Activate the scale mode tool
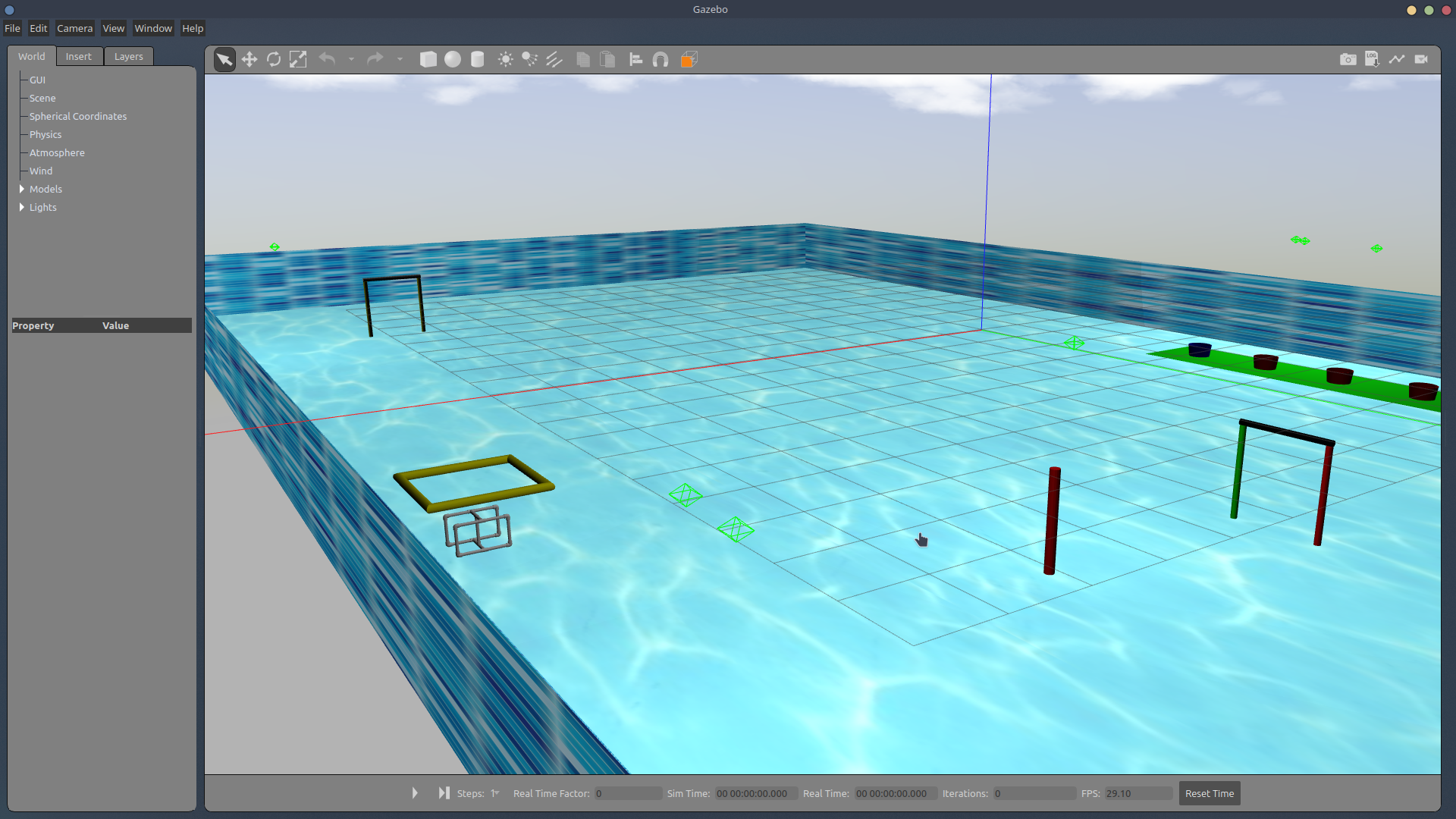The image size is (1456, 819). 298,59
